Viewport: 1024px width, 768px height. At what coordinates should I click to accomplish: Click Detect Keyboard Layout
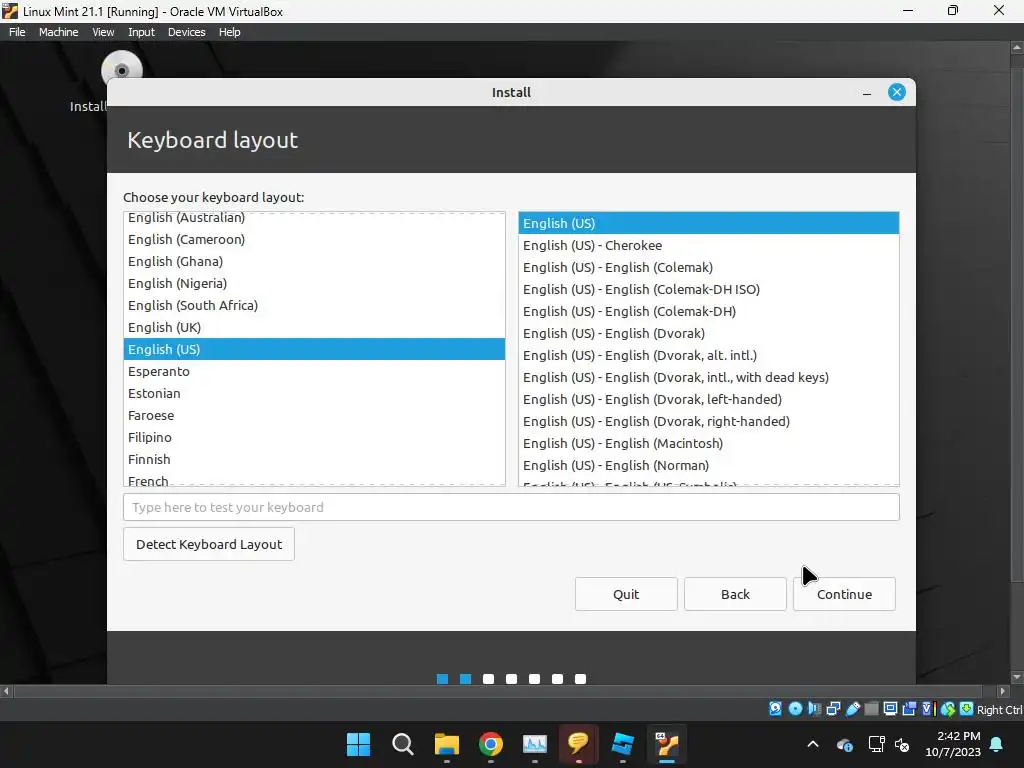tap(208, 544)
